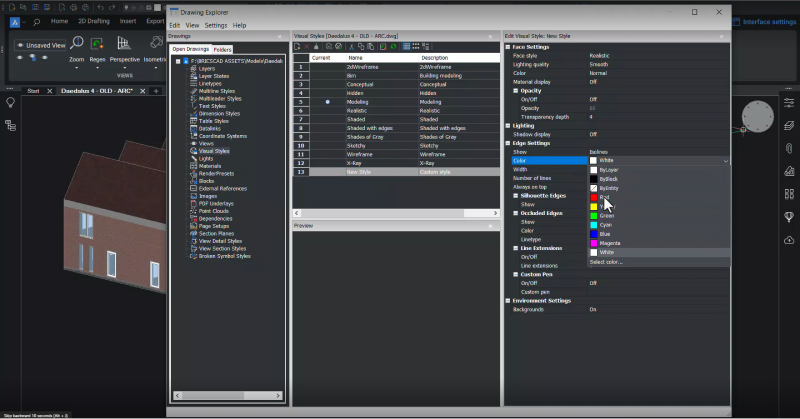This screenshot has height=419, width=800.
Task: Collapse the Environment Settings section
Action: pos(508,301)
